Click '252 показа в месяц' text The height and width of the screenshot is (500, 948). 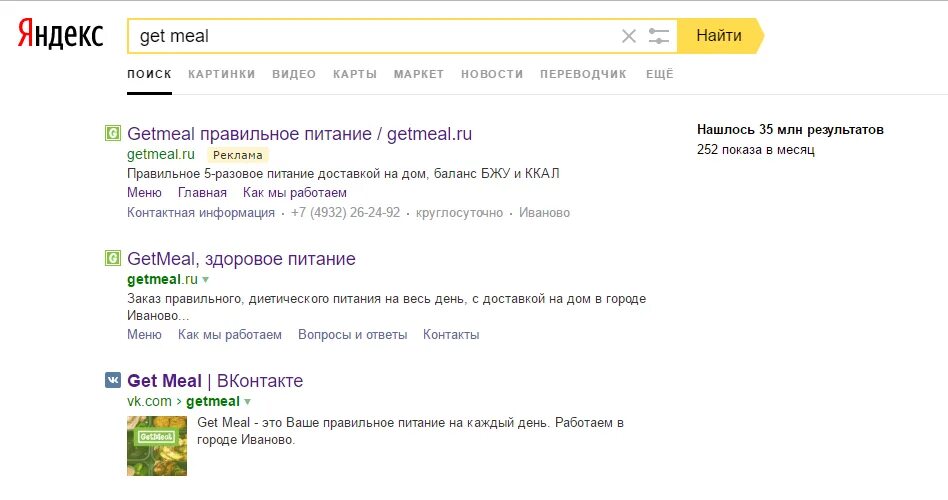pyautogui.click(x=756, y=149)
